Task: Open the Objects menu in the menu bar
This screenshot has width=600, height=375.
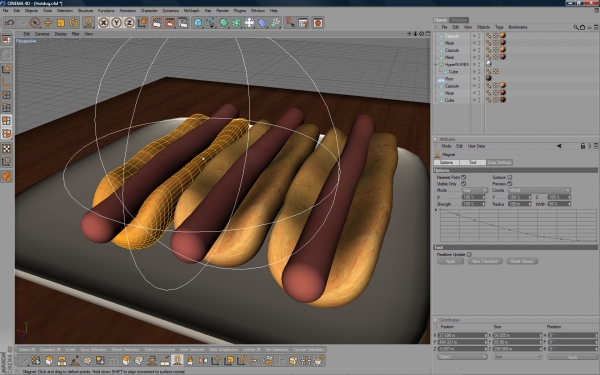Action: 31,11
